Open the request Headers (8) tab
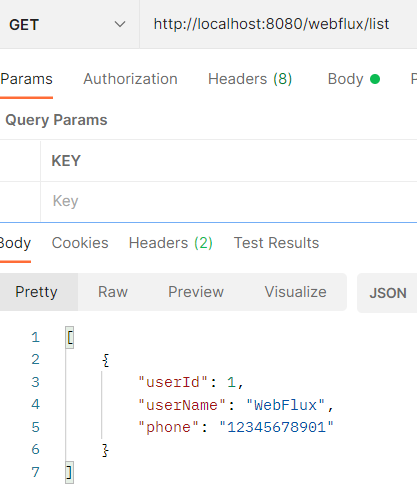The width and height of the screenshot is (417, 488). 250,79
